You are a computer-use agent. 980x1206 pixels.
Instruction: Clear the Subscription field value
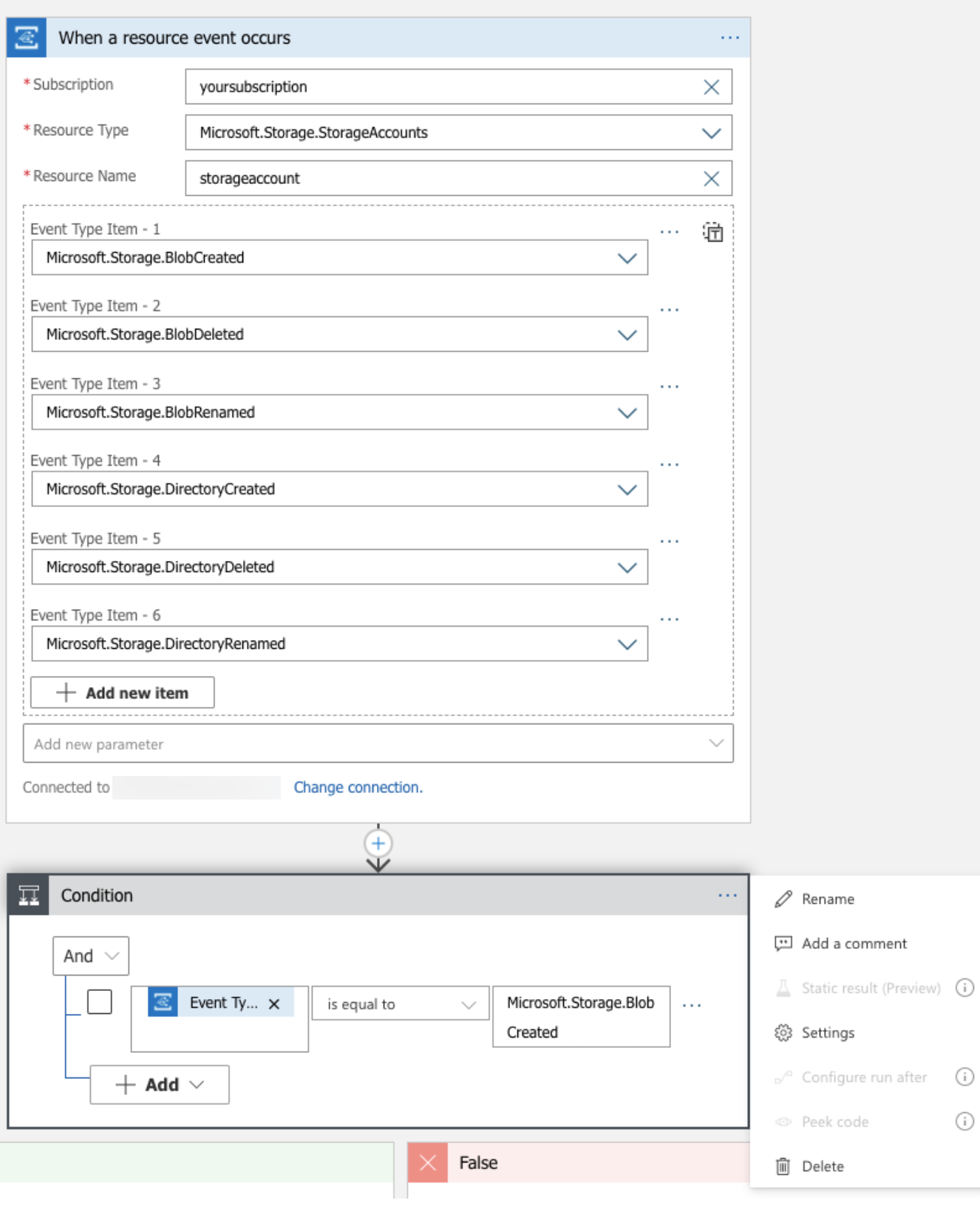pyautogui.click(x=711, y=87)
